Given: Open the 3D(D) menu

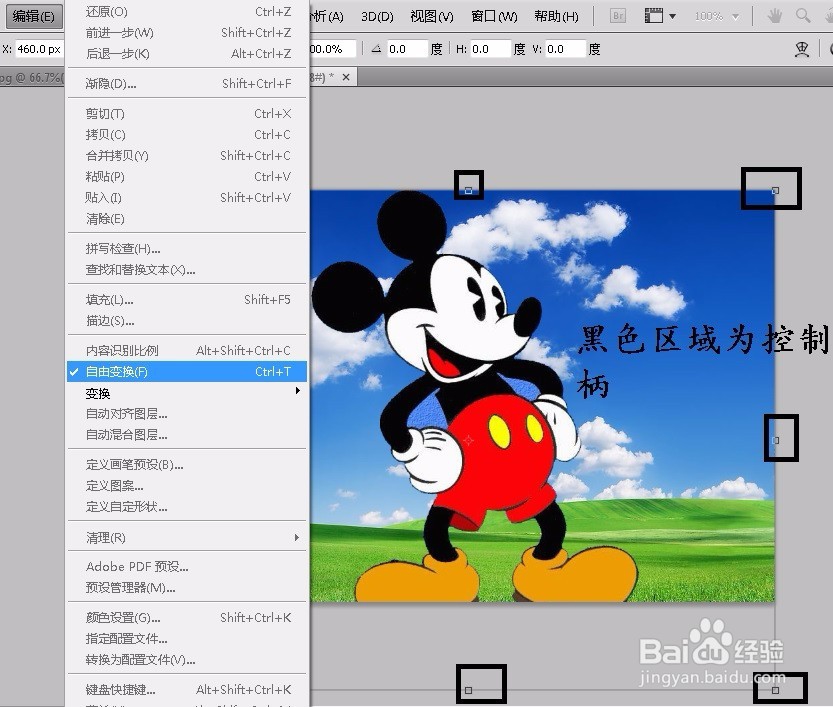Looking at the screenshot, I should 377,16.
